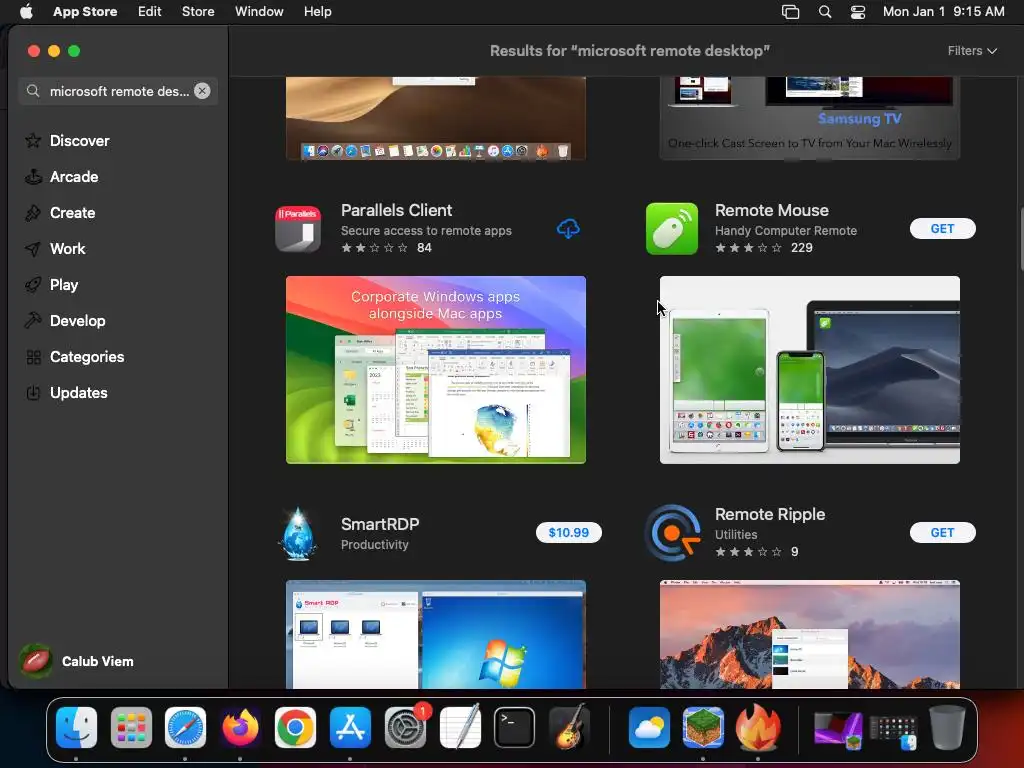Click the date and time in the menu bar
This screenshot has width=1024, height=768.
pos(944,12)
